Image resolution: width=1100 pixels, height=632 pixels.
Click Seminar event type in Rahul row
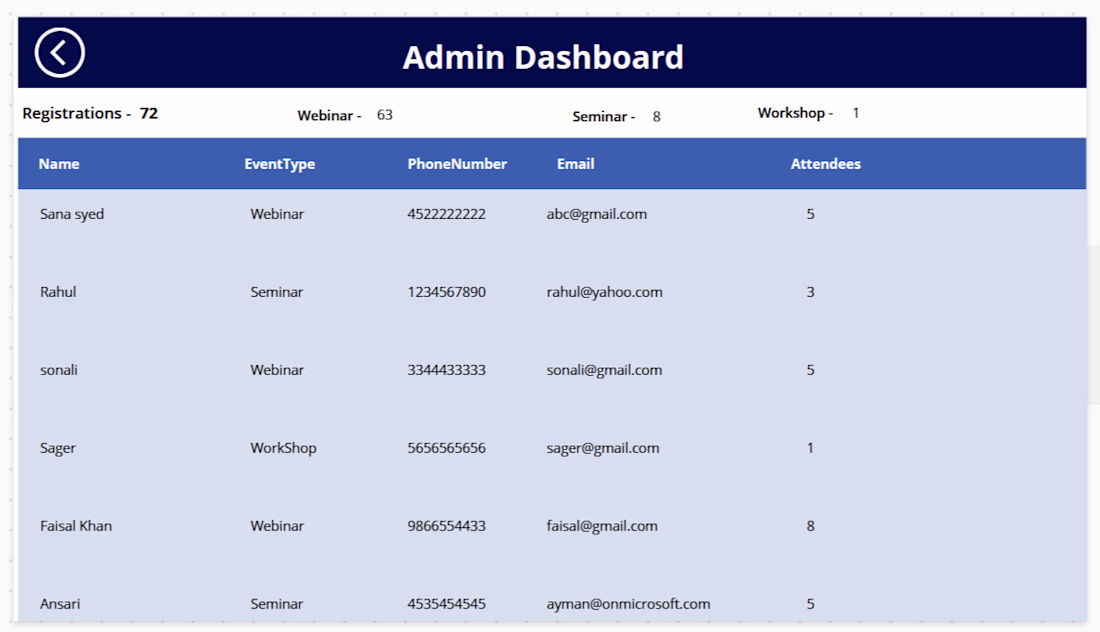coord(276,292)
